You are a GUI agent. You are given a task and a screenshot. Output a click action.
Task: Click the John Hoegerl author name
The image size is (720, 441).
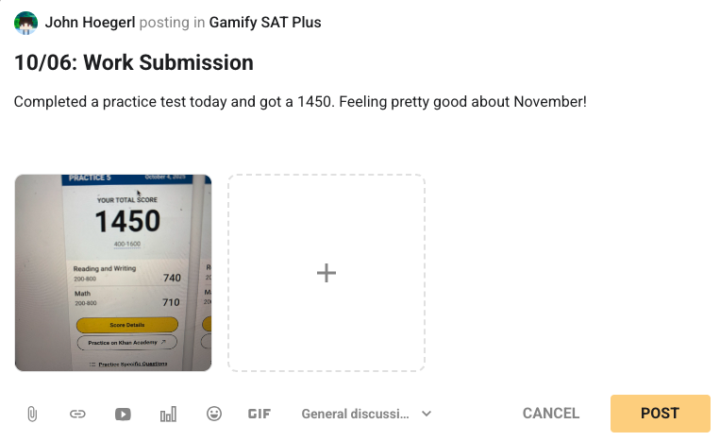pyautogui.click(x=91, y=22)
